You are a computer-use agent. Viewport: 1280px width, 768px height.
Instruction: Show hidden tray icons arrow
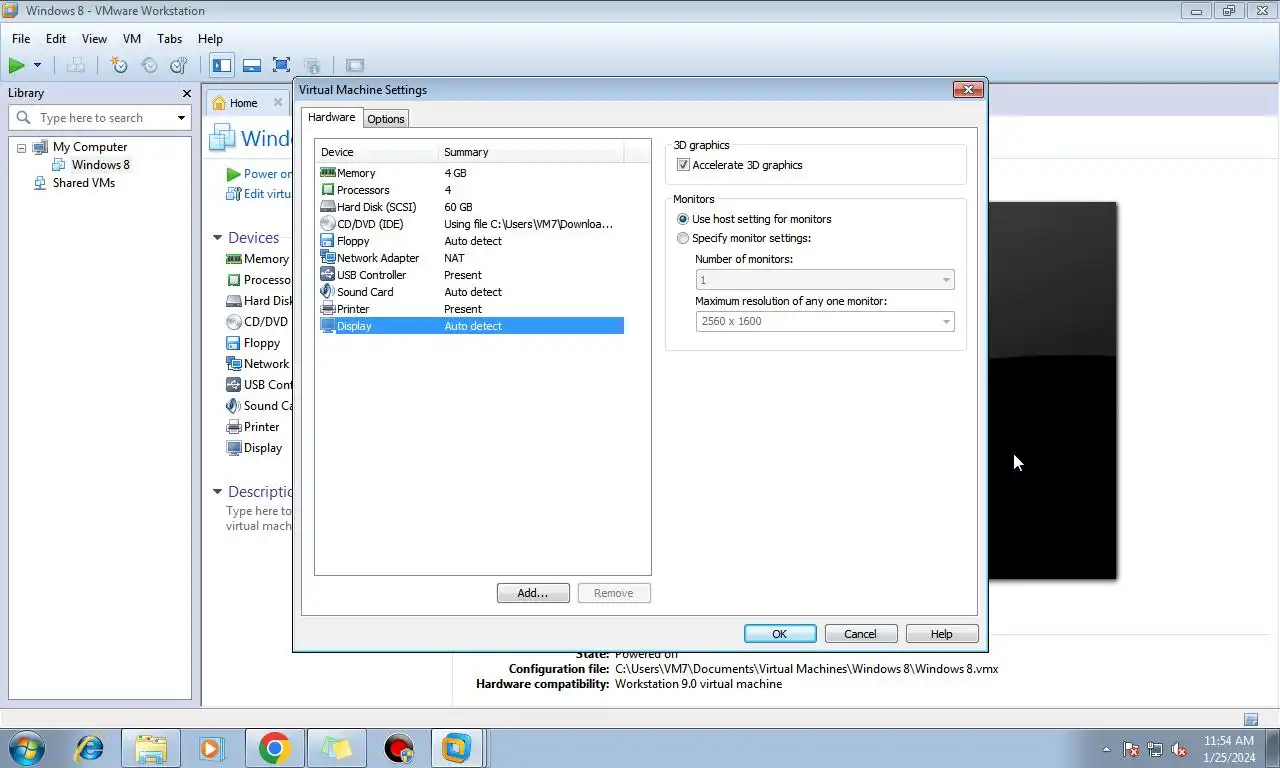[x=1106, y=749]
